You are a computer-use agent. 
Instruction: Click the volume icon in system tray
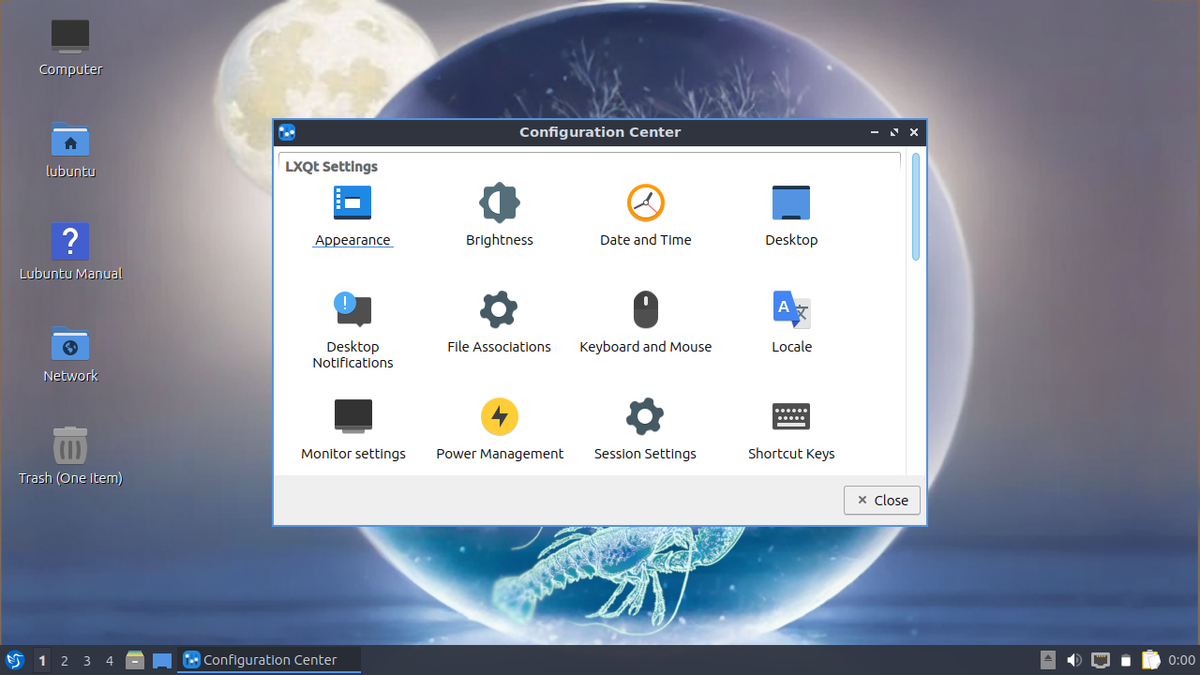click(1074, 660)
